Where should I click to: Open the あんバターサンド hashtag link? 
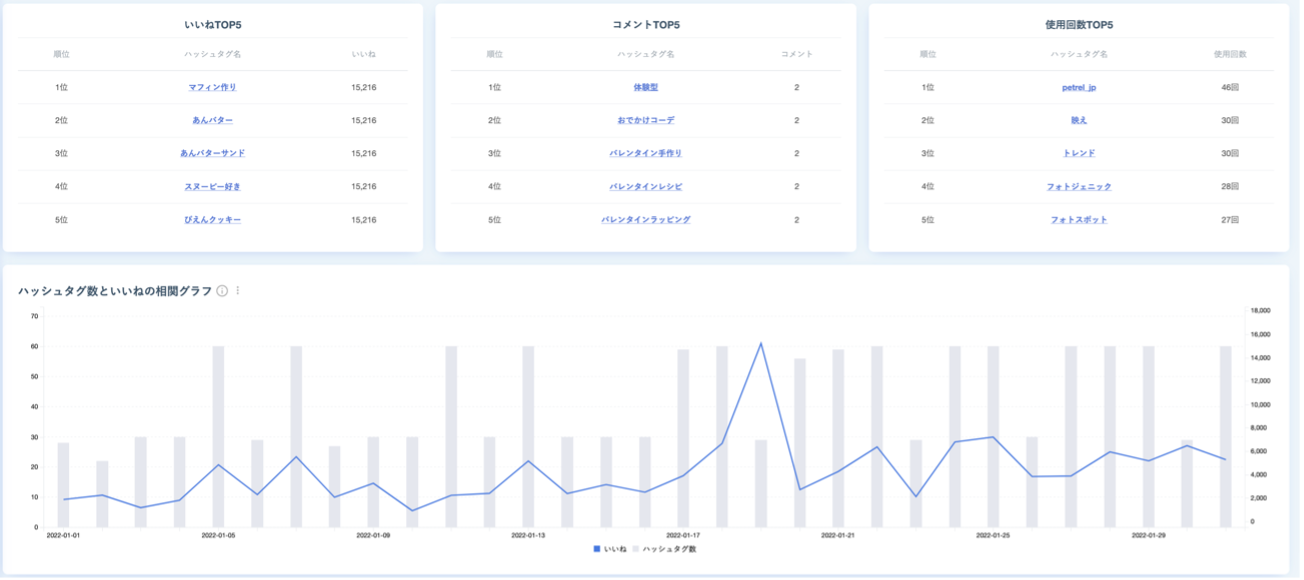click(x=212, y=153)
